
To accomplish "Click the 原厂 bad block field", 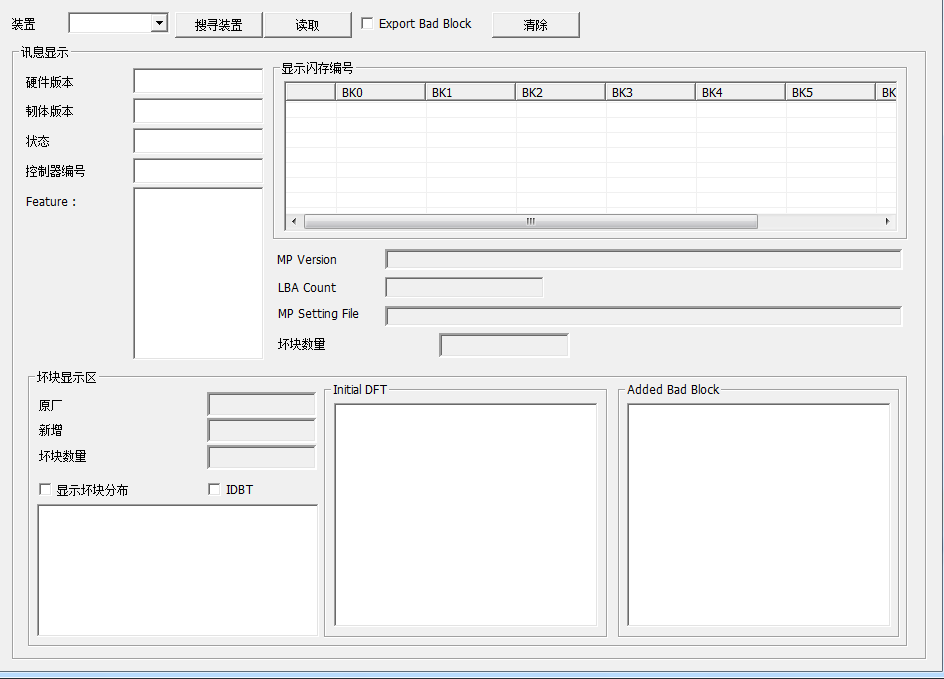I will pos(261,405).
